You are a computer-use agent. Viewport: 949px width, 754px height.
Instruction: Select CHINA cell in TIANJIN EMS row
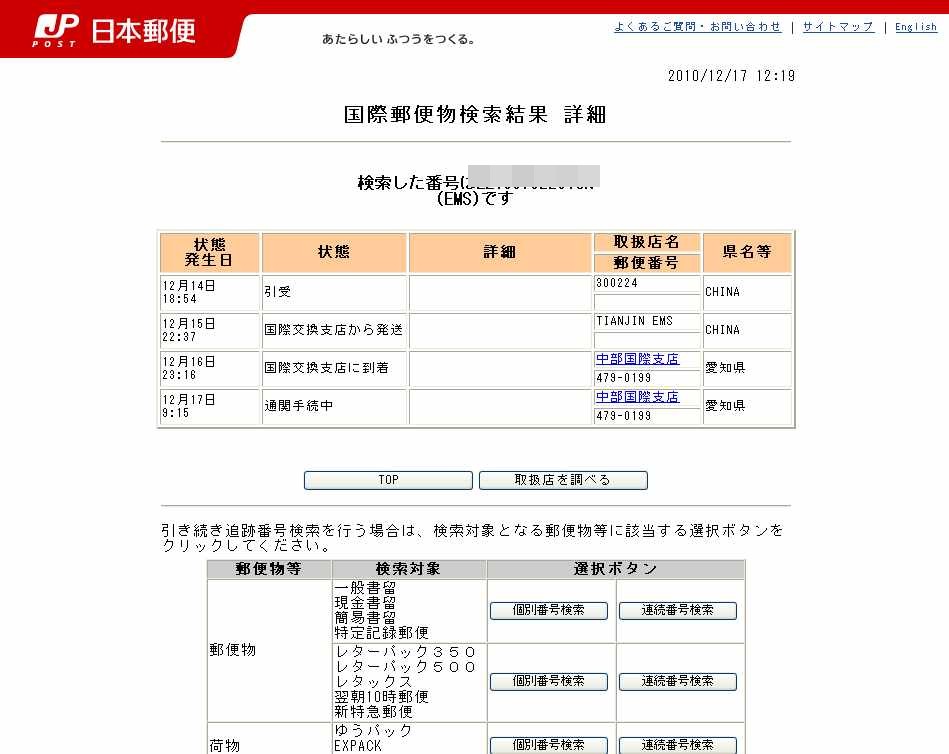coord(747,330)
